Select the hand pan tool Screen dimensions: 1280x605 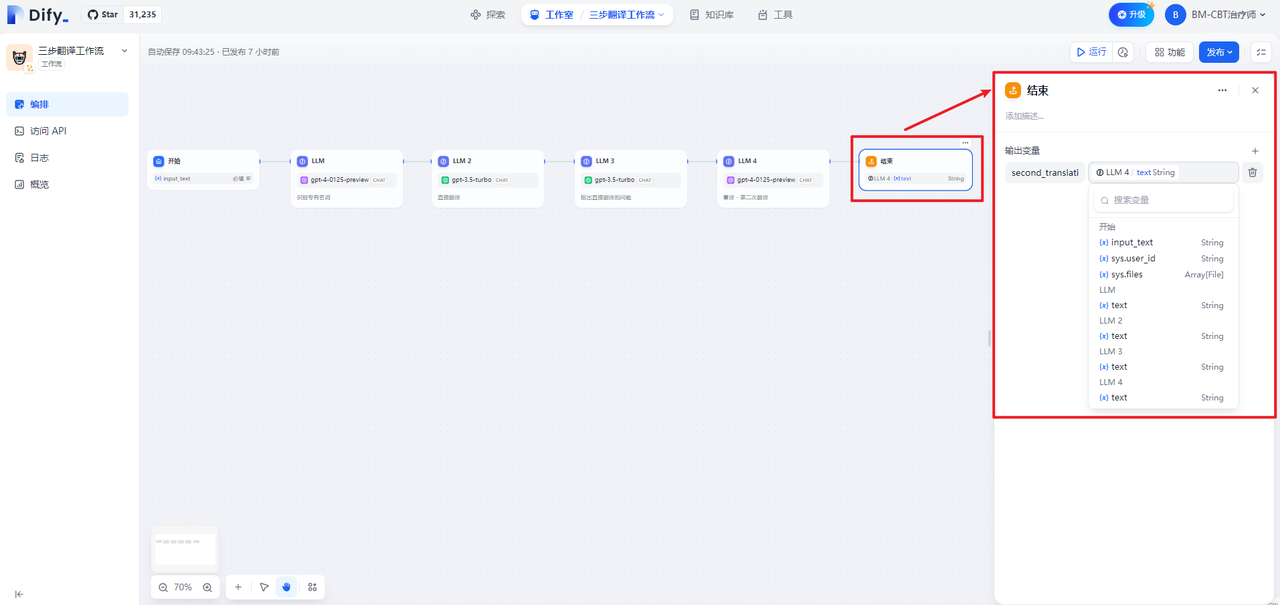286,587
